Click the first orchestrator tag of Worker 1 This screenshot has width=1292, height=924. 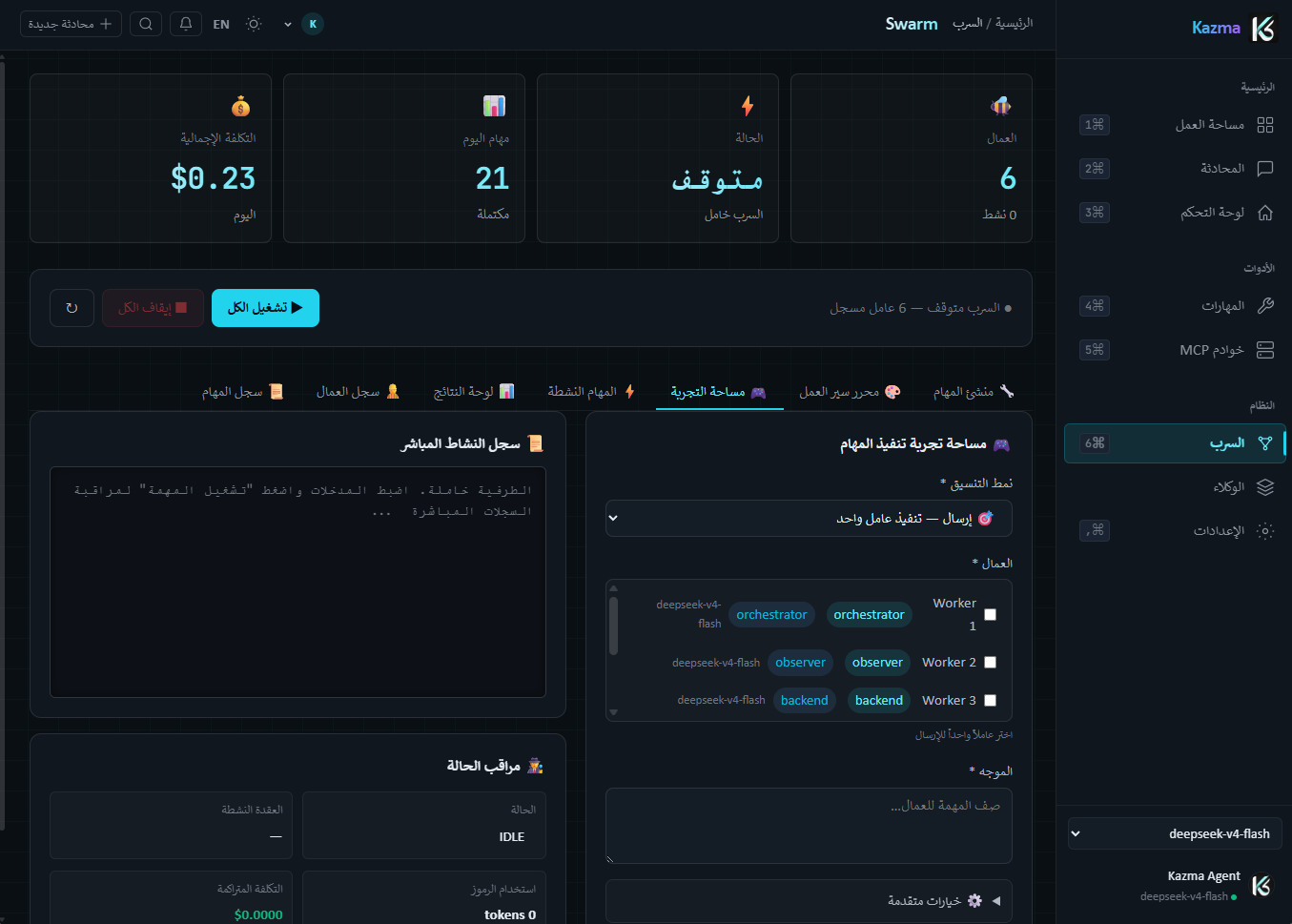click(869, 615)
